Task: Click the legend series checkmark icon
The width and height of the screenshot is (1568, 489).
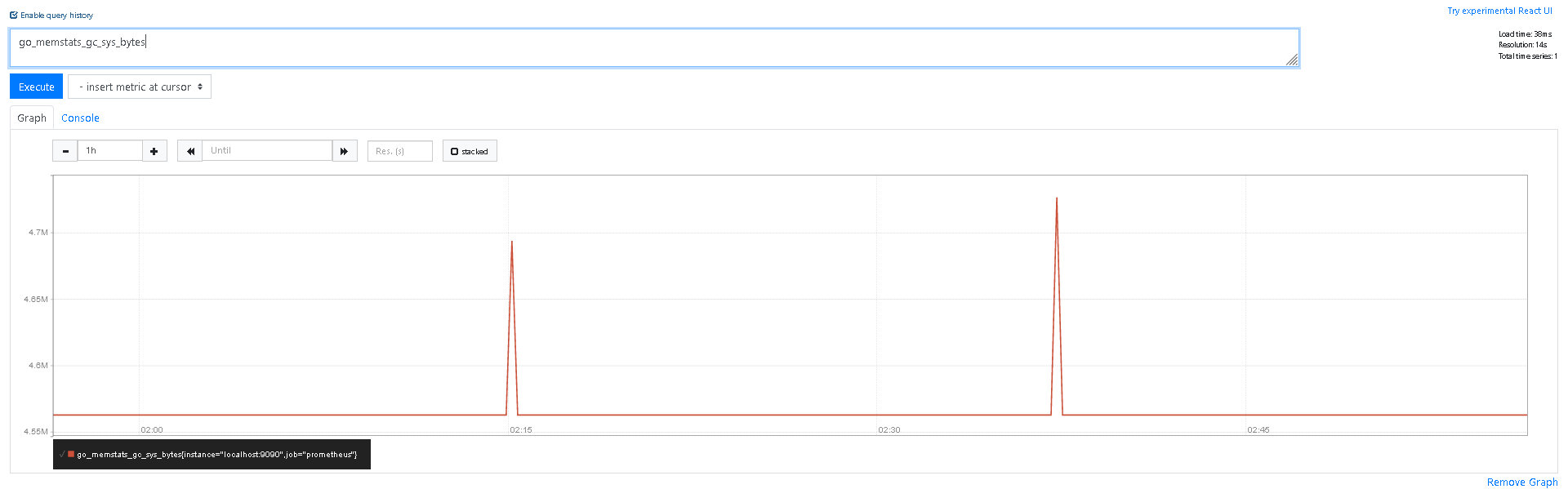Action: click(x=62, y=454)
